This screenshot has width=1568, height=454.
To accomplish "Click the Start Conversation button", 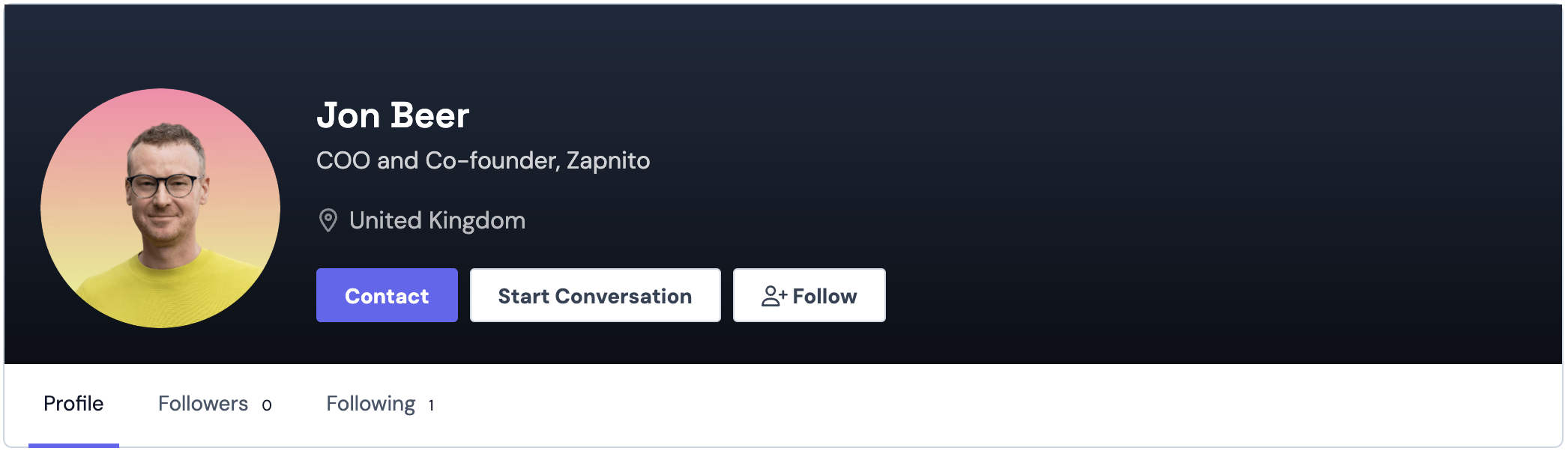I will coord(594,296).
